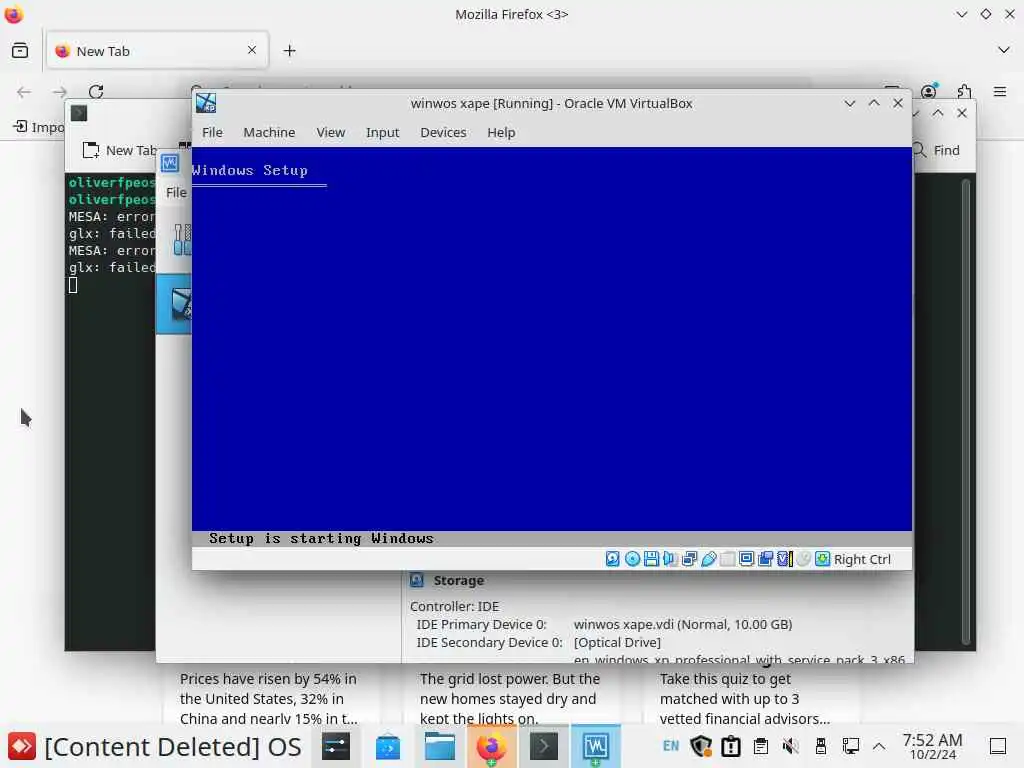Click the terminal icon in Konsole title bar
Viewport: 1024px width, 768px height.
coord(79,113)
